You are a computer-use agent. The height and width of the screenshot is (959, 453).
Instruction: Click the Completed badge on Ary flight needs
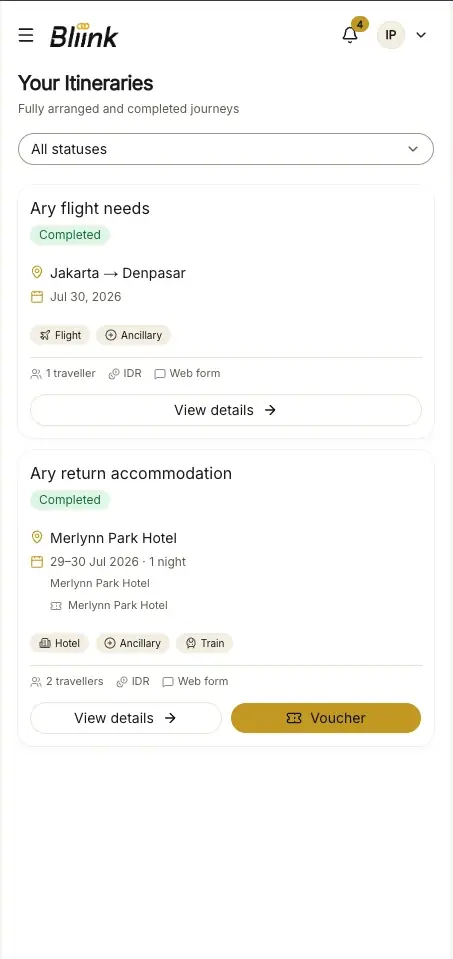click(70, 235)
